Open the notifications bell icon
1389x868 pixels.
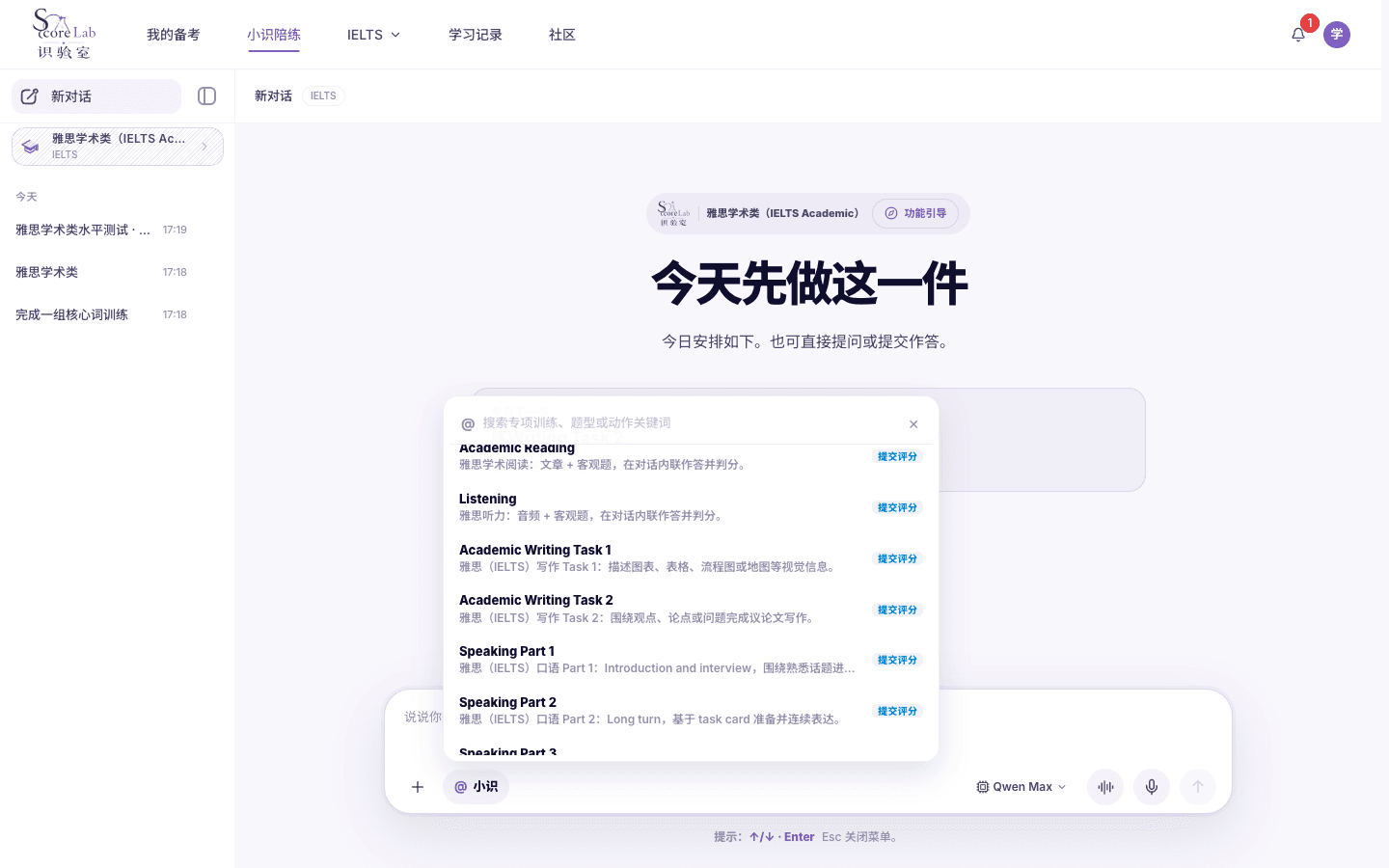point(1298,35)
